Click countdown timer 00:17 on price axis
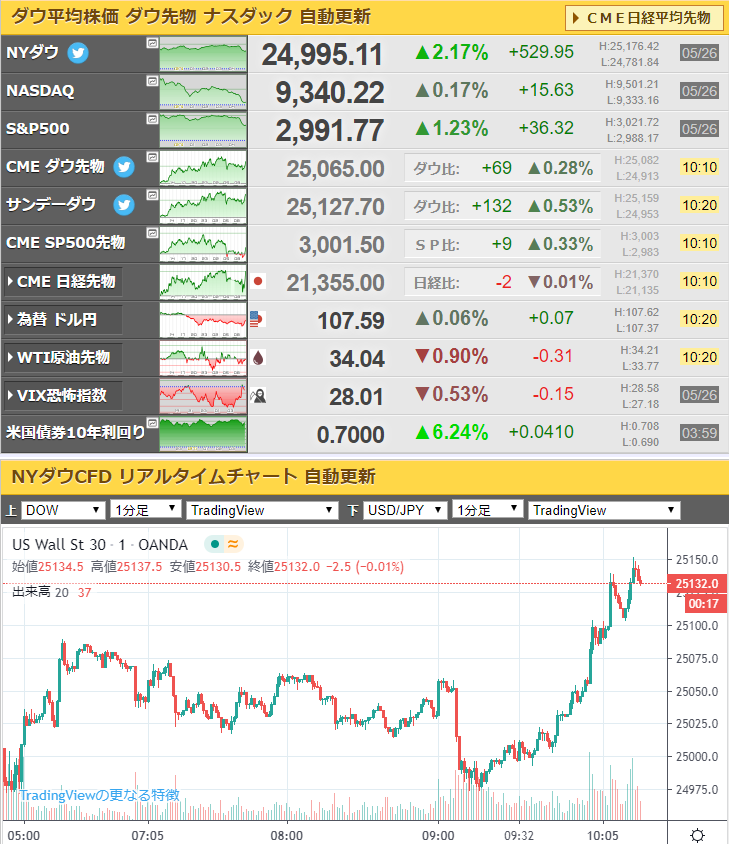Image resolution: width=729 pixels, height=844 pixels. click(705, 604)
